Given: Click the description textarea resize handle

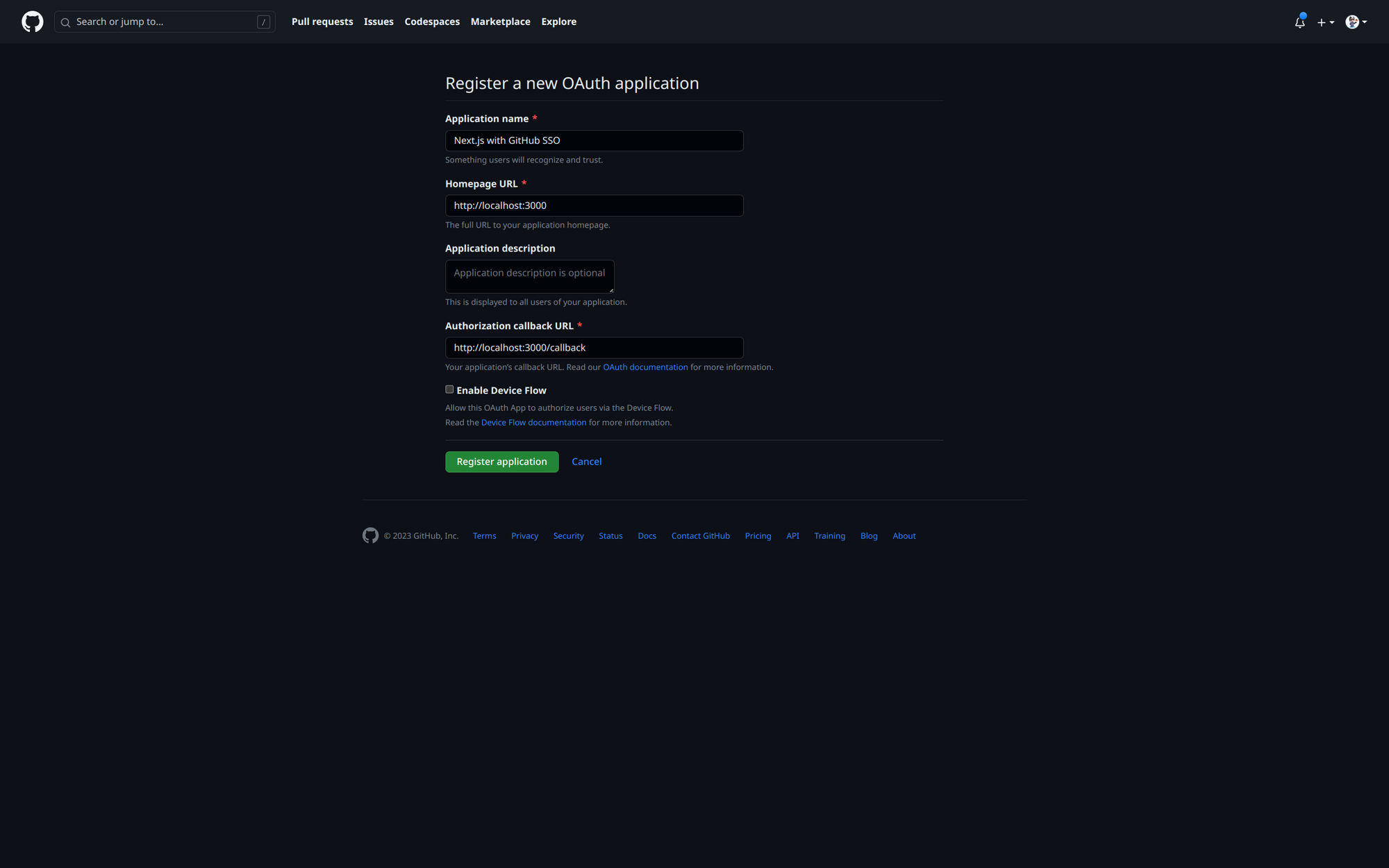Looking at the screenshot, I should tap(611, 290).
